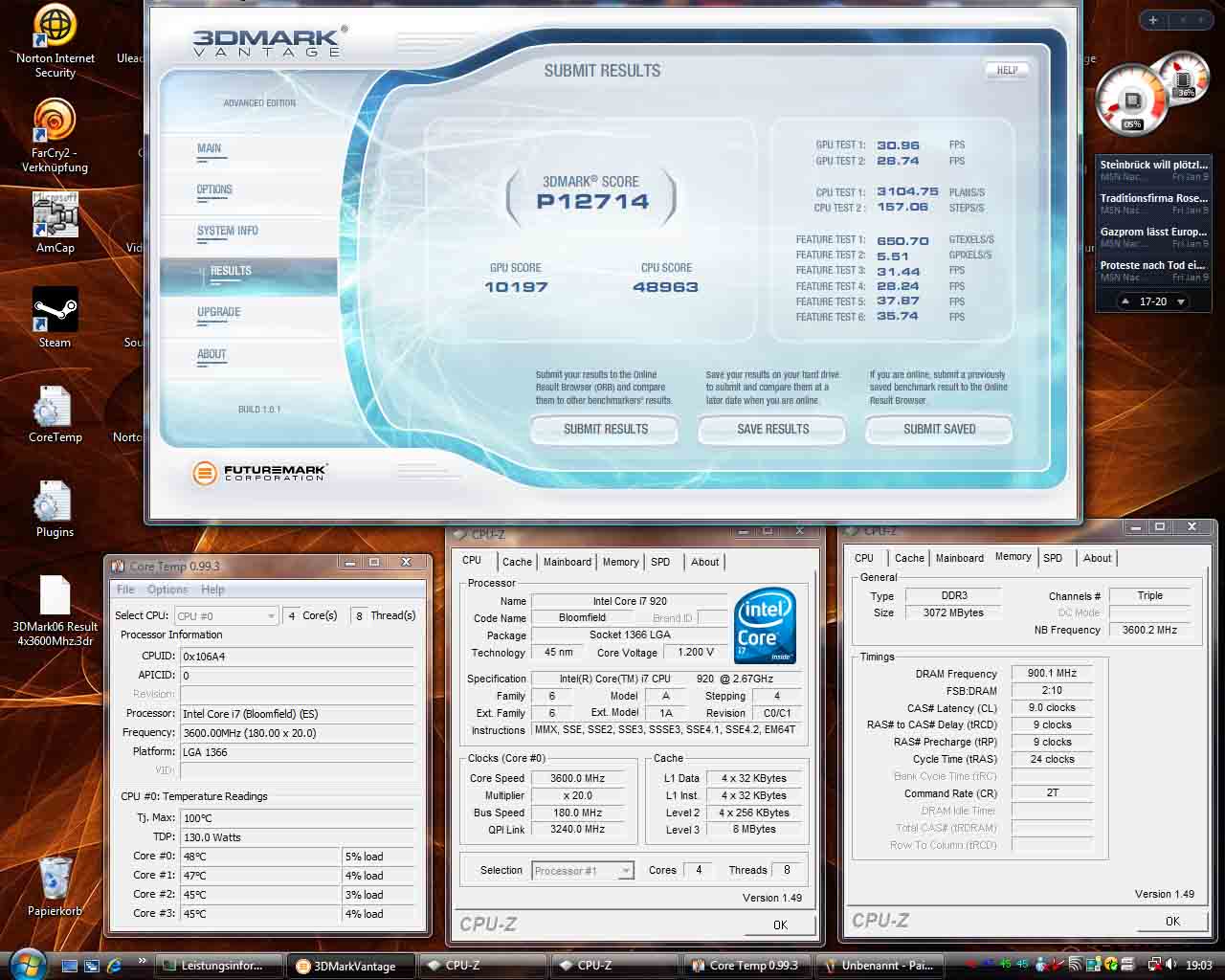This screenshot has height=980, width=1225.
Task: Show previous headlines in news gadget
Action: tap(1126, 301)
